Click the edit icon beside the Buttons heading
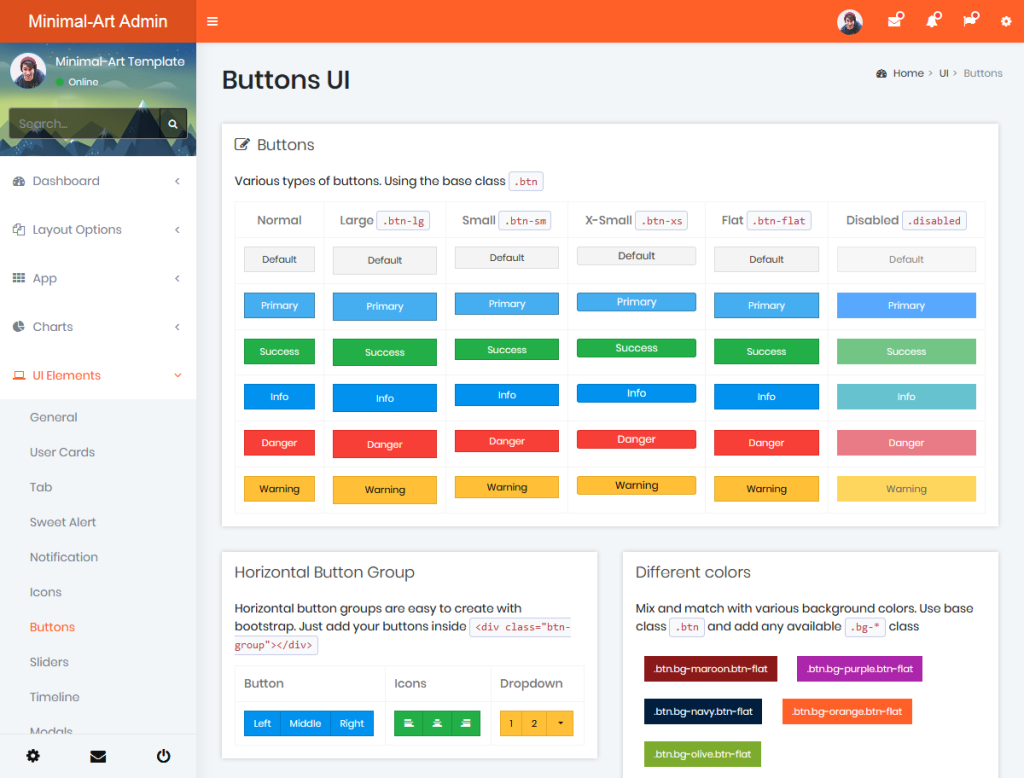1024x778 pixels. point(242,144)
